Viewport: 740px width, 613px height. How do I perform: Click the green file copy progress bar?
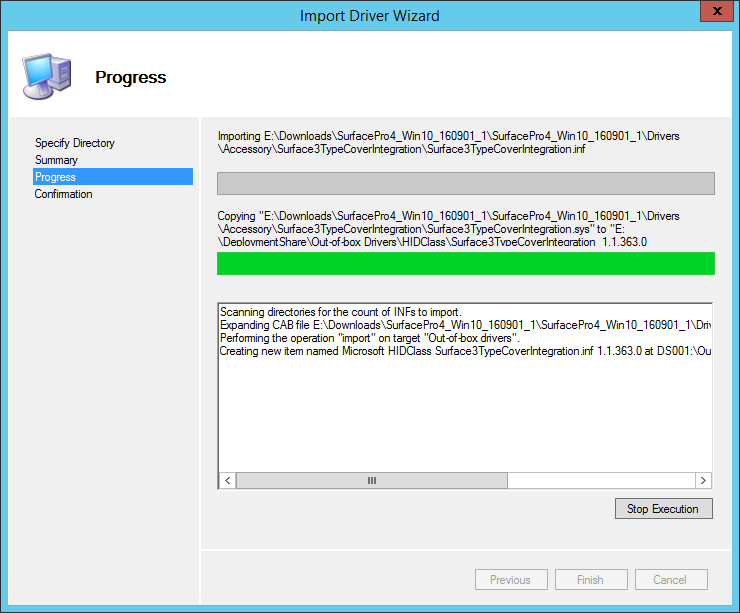[x=465, y=263]
